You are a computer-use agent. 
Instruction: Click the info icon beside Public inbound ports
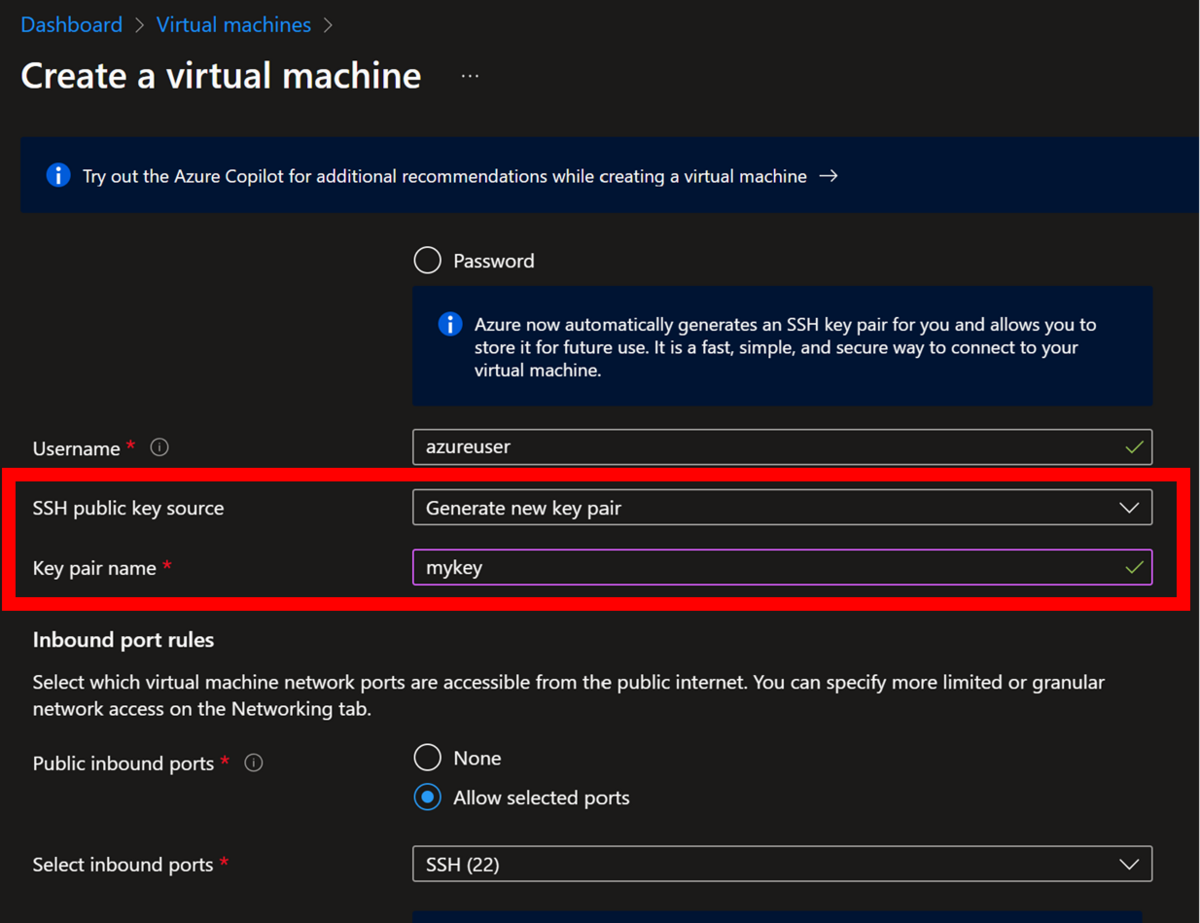tap(253, 762)
